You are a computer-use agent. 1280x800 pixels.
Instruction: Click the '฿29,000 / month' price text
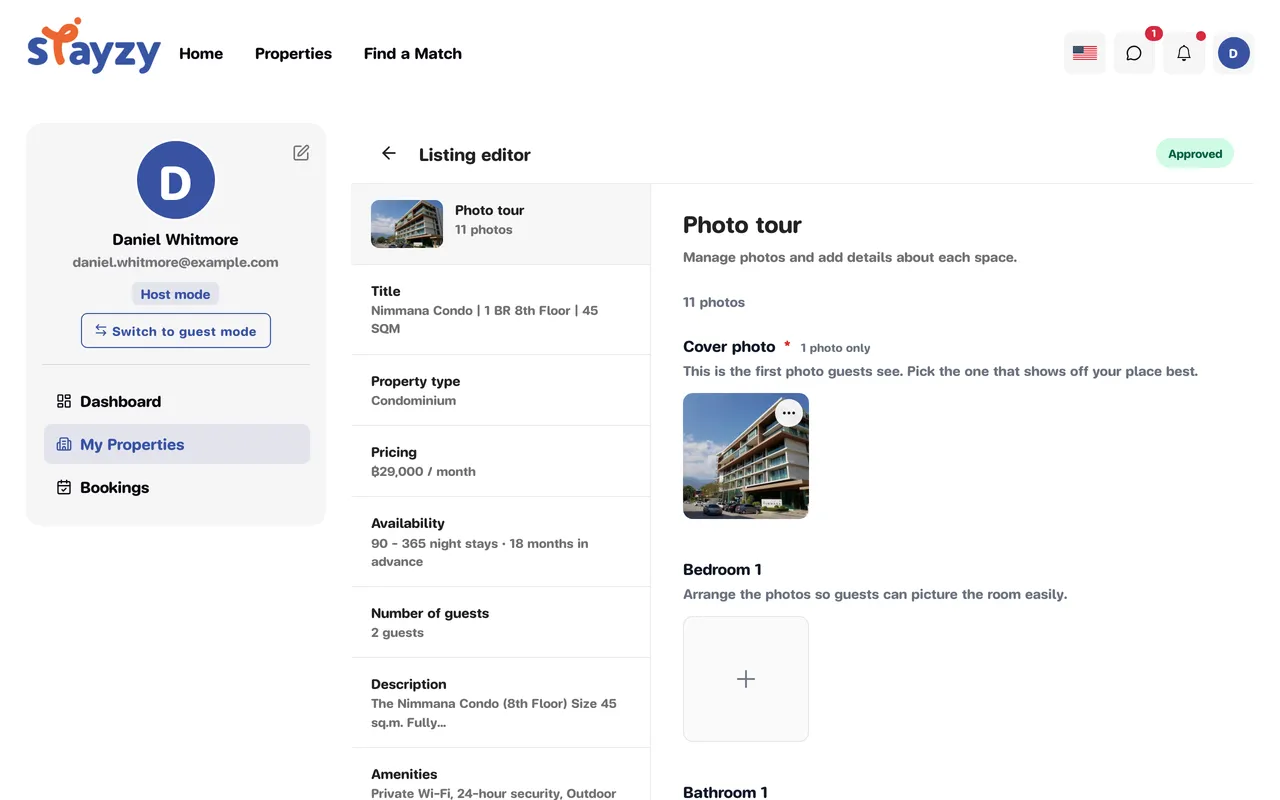(x=423, y=471)
